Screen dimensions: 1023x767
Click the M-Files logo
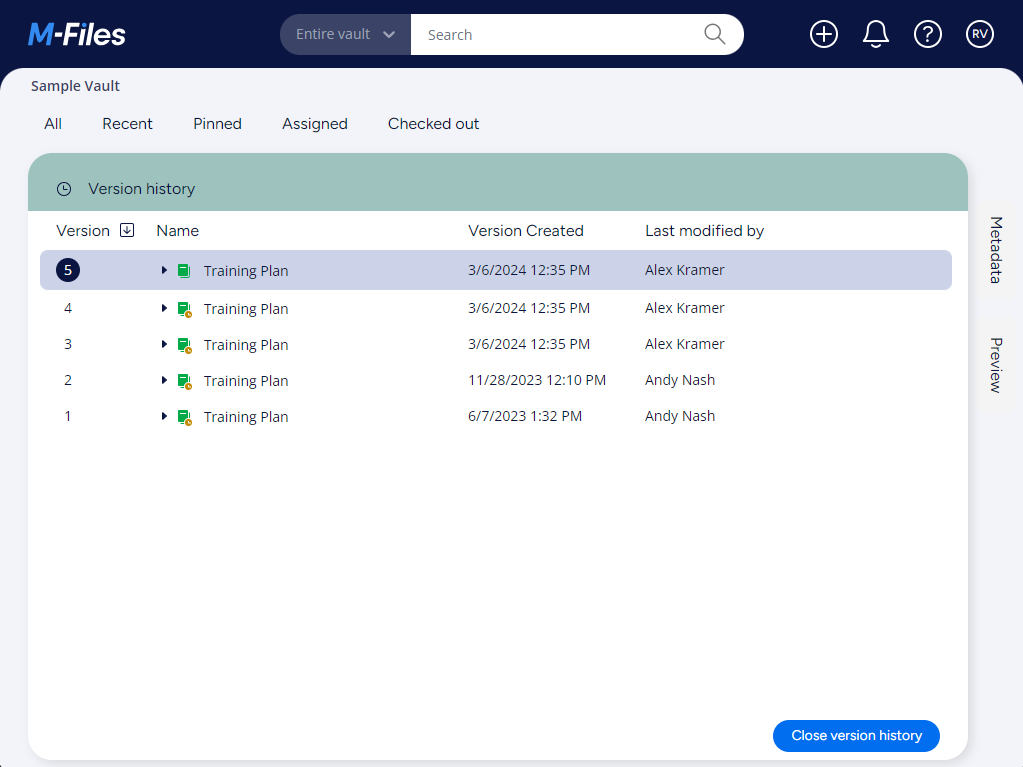tap(77, 35)
